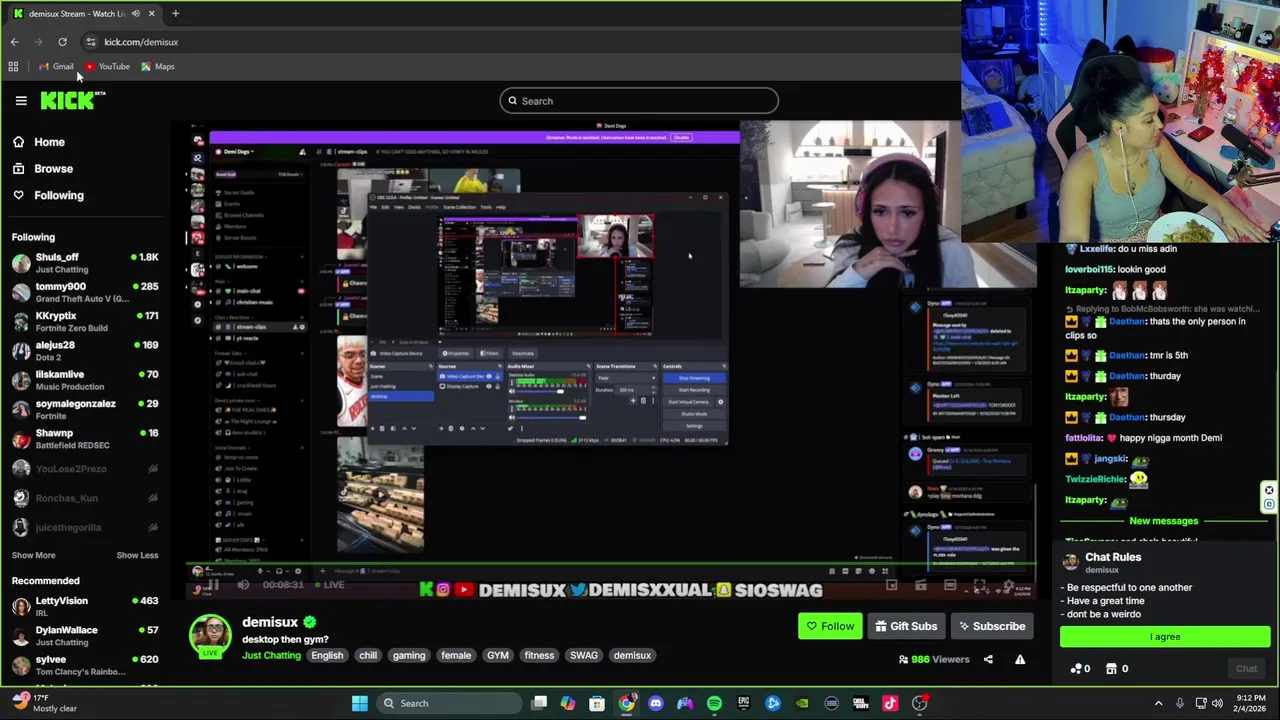This screenshot has width=1280, height=720.
Task: Select the SWAG tag
Action: (584, 656)
